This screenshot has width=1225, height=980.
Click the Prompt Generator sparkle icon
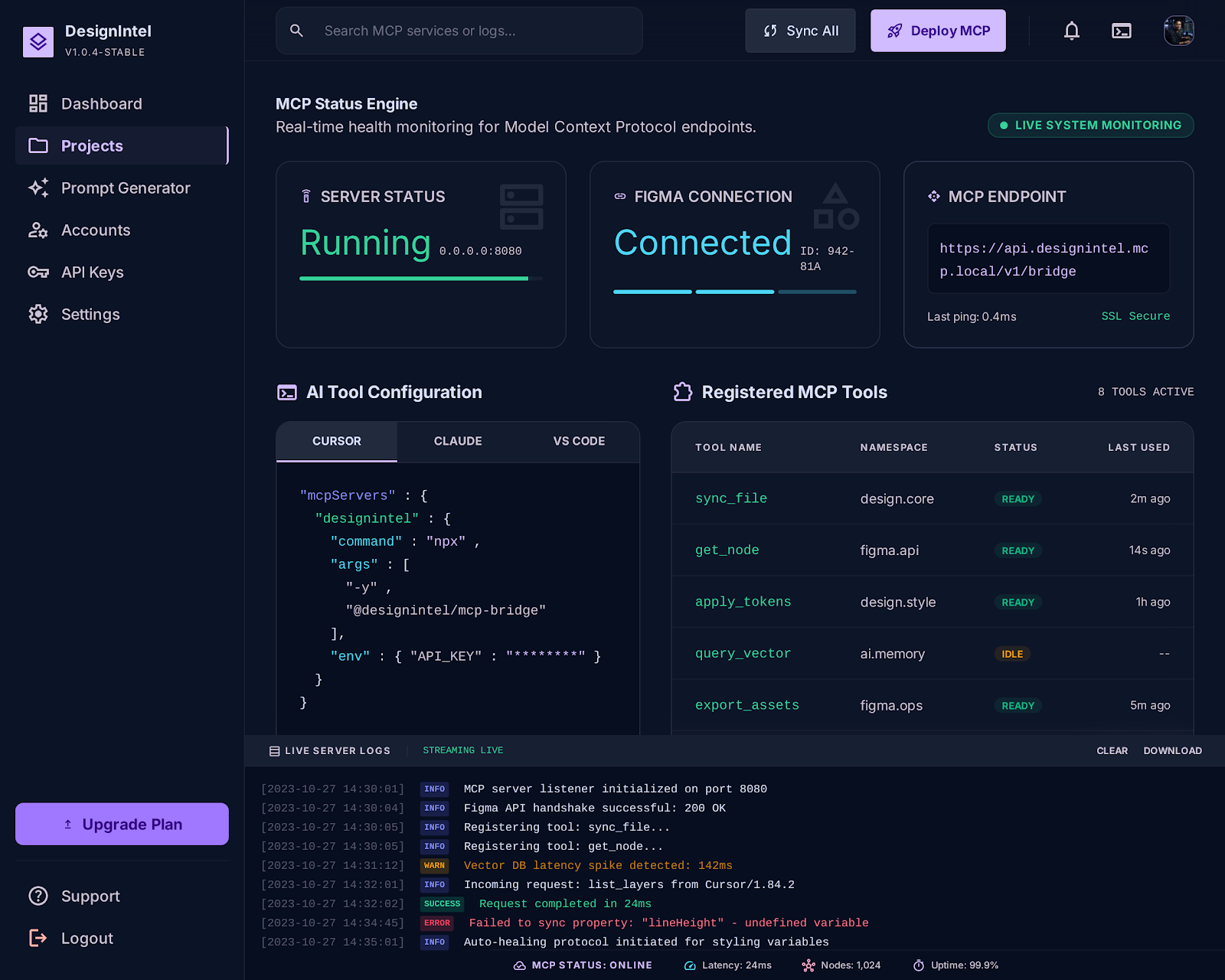point(38,188)
